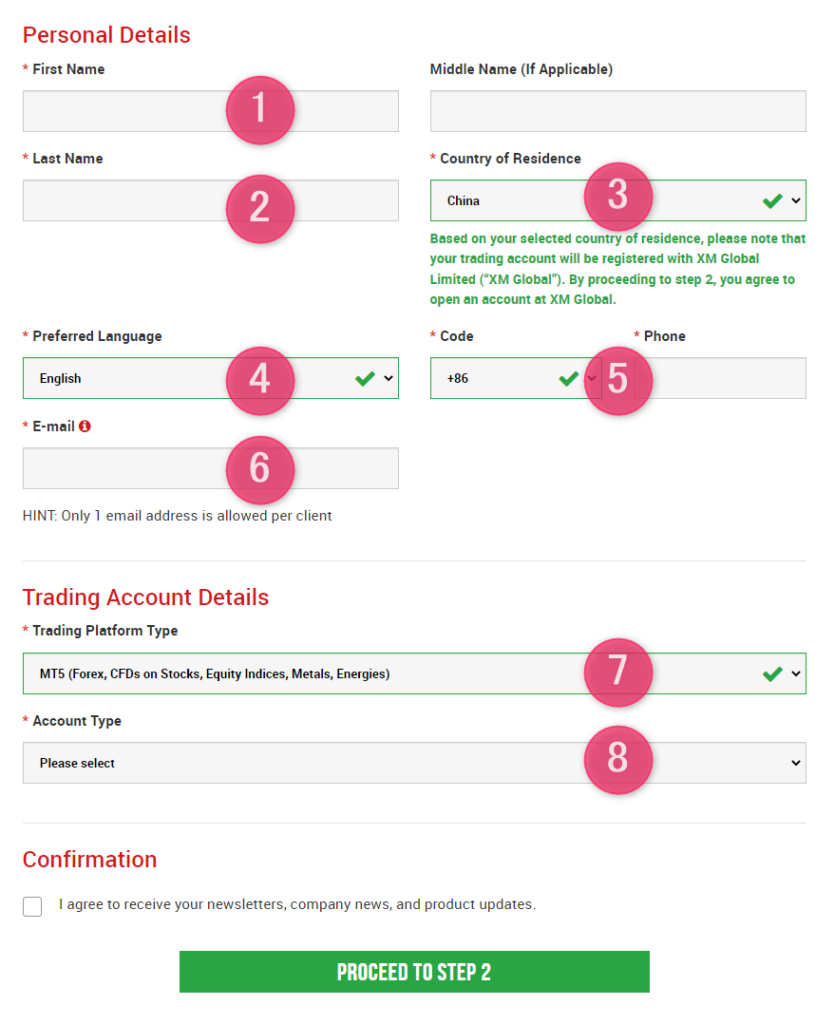Open the phone Code +86 dropdown

click(516, 378)
